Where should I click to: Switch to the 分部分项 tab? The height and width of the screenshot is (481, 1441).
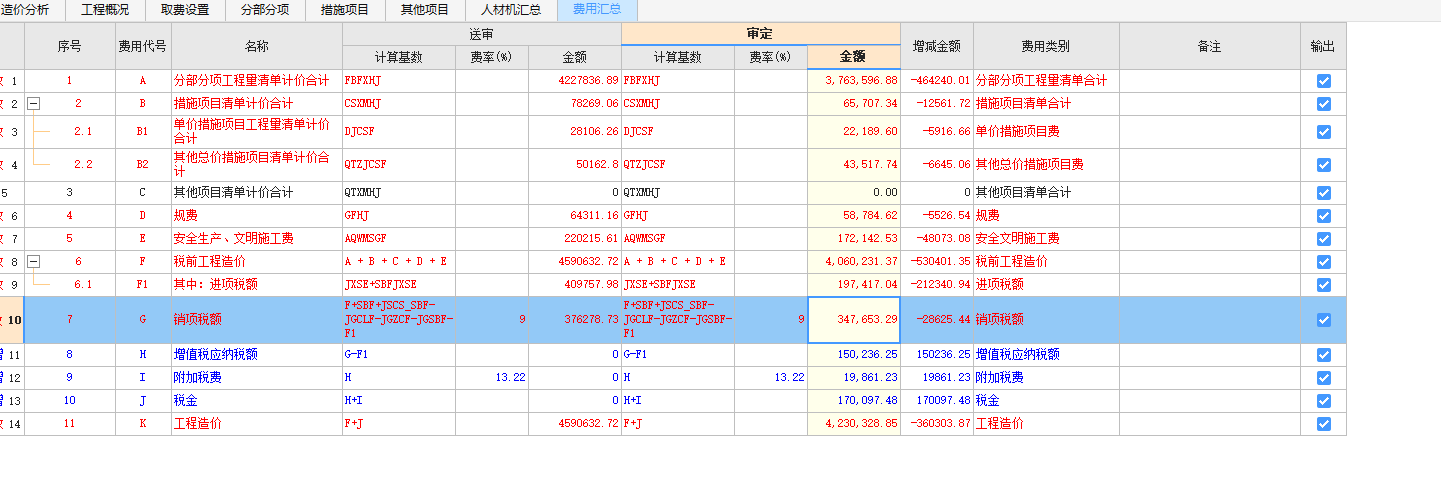(x=265, y=10)
